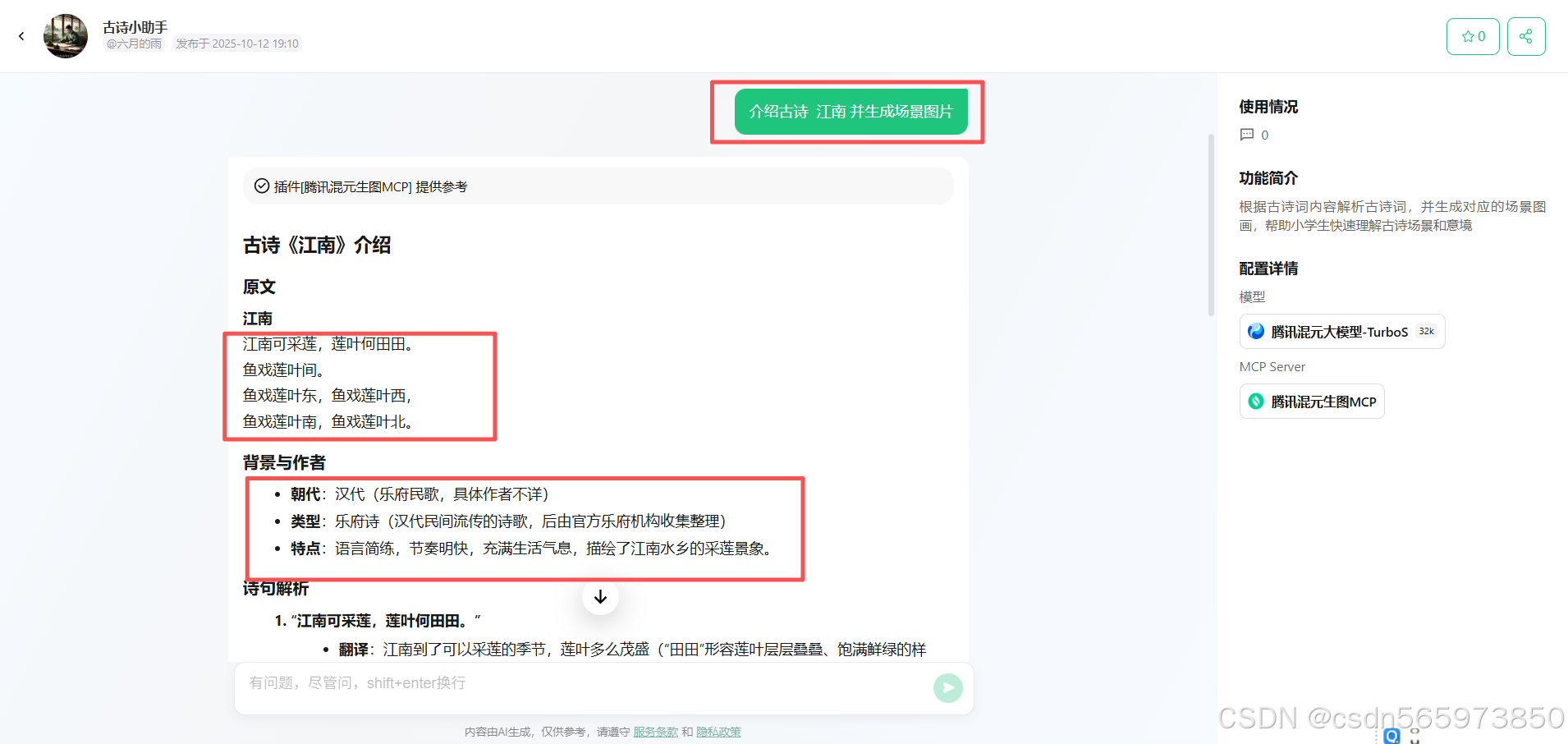The width and height of the screenshot is (1568, 744).
Task: Click the scroll-to-bottom down arrow button
Action: point(600,596)
